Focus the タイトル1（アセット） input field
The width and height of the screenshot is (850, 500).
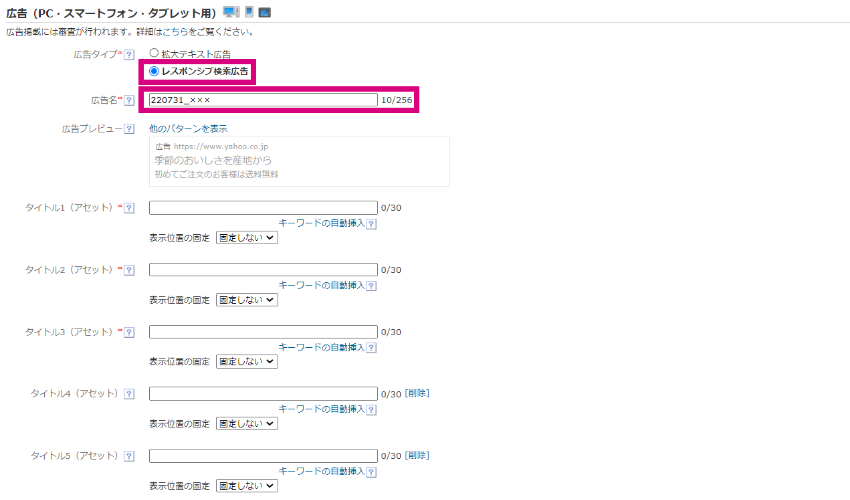click(x=263, y=208)
